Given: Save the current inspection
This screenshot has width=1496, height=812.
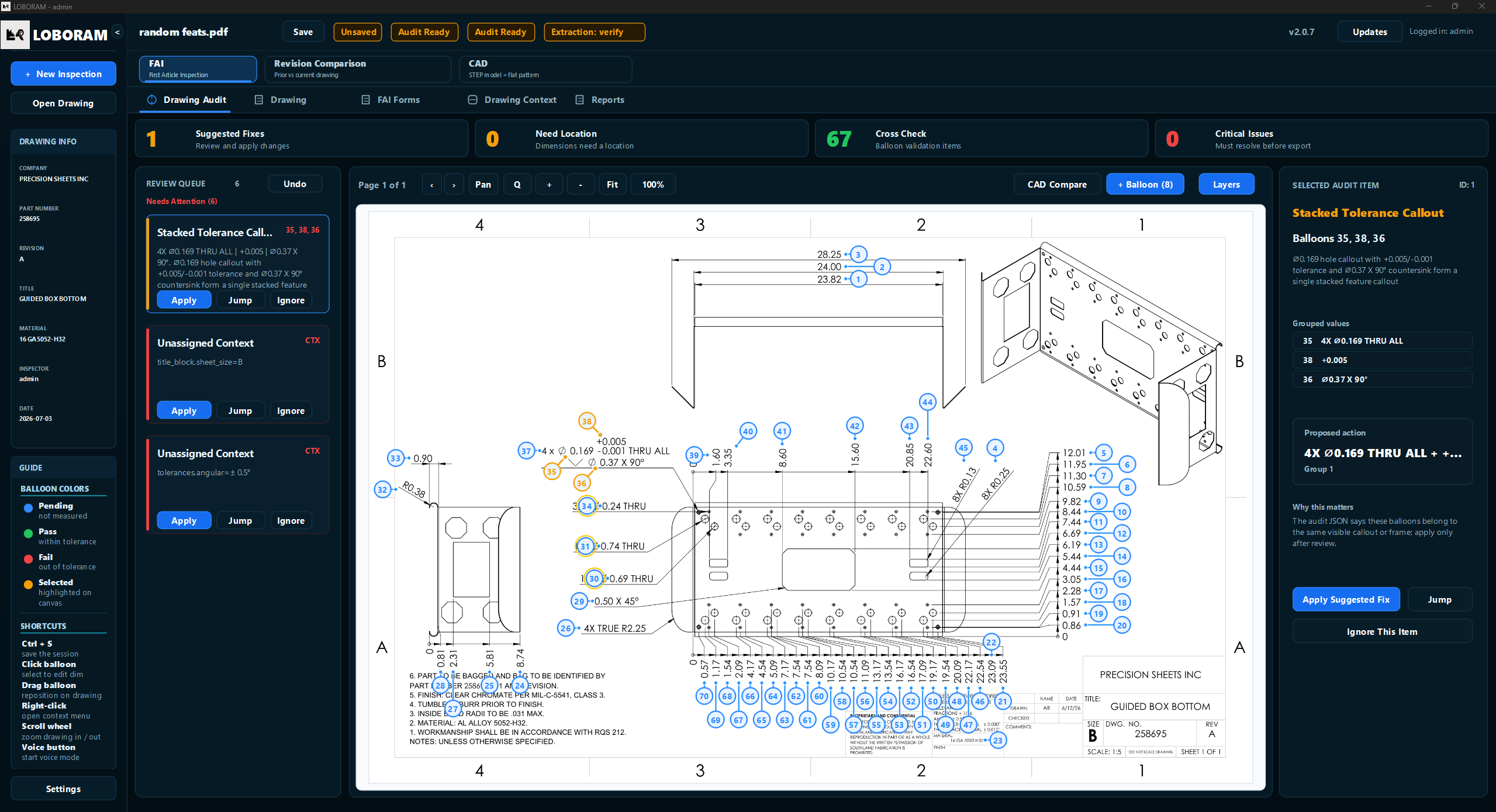Looking at the screenshot, I should coord(303,32).
